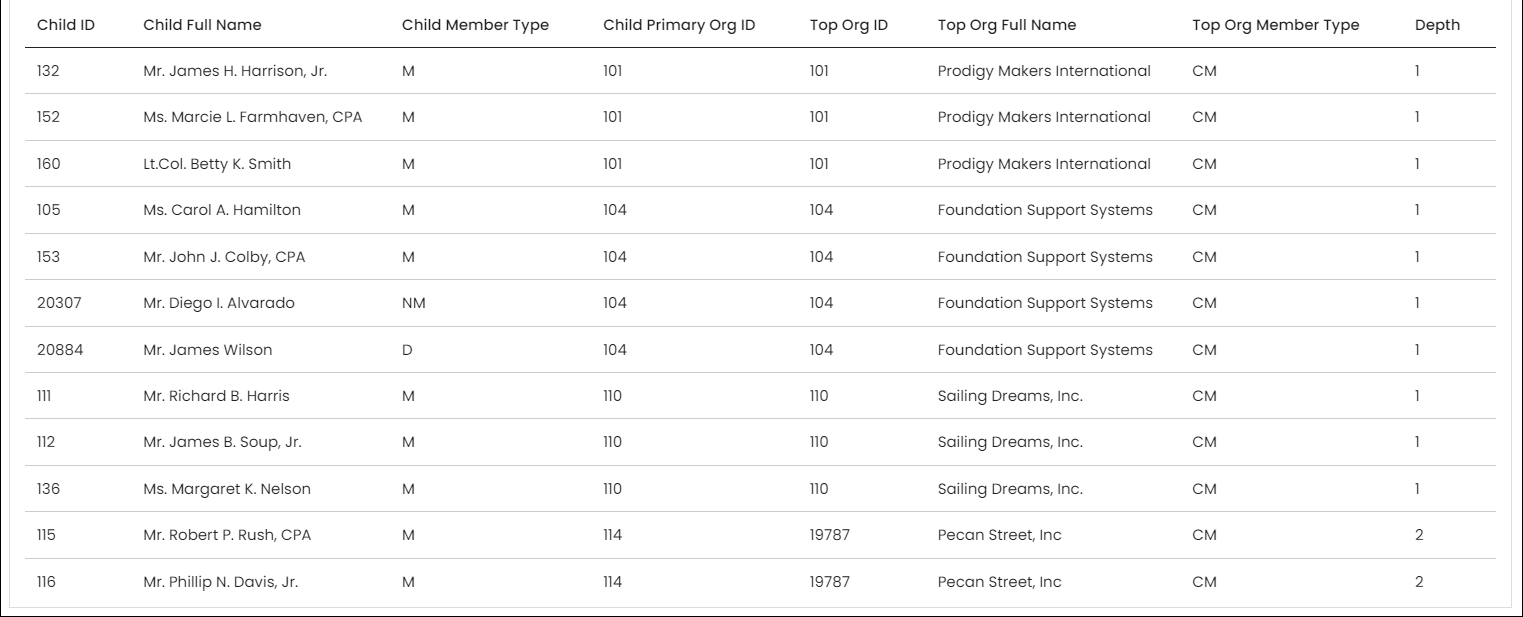
Task: Click on Ms. Marcie L. Farmhaven, CPA
Action: tap(253, 117)
